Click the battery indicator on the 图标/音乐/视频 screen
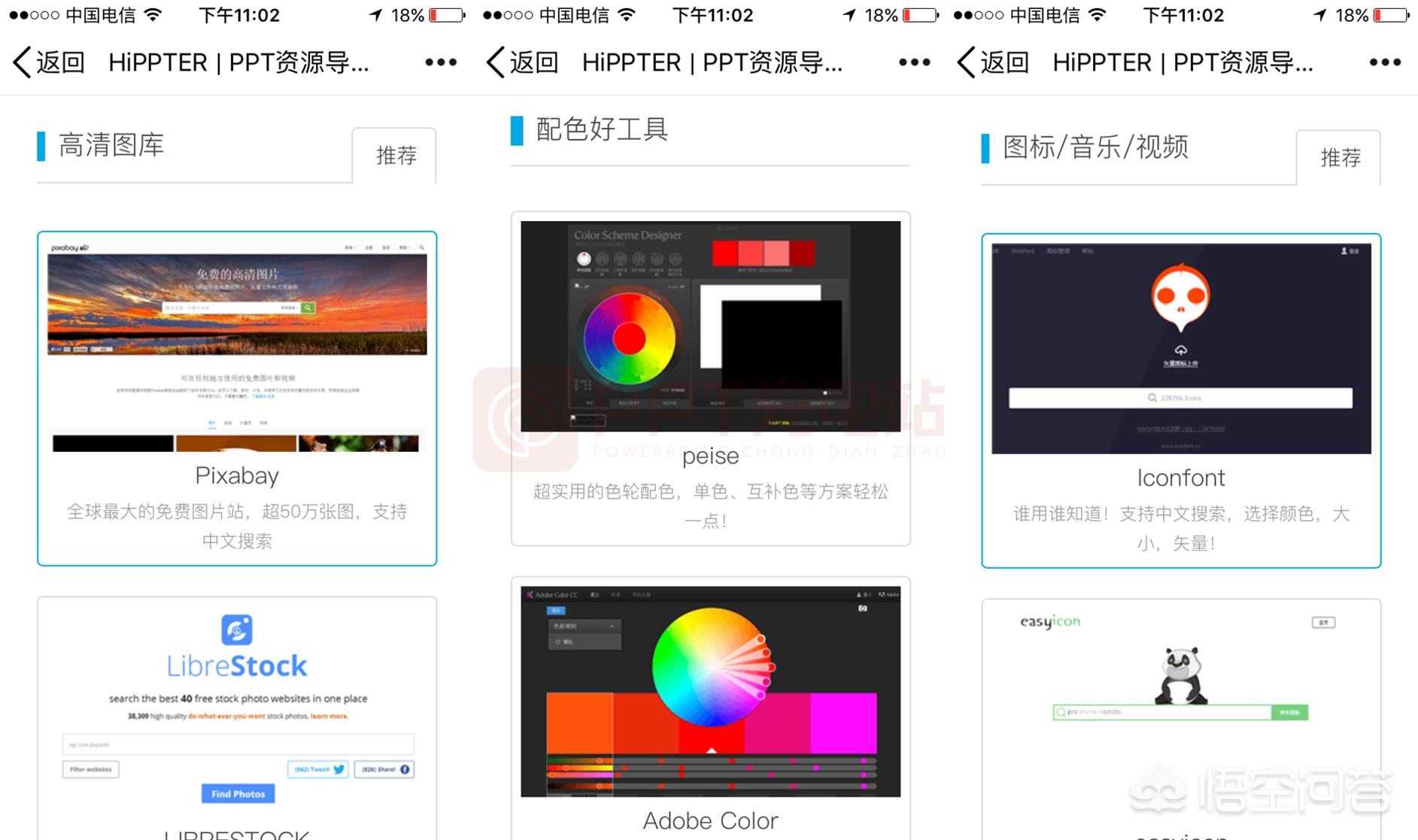1418x840 pixels. point(1391,15)
